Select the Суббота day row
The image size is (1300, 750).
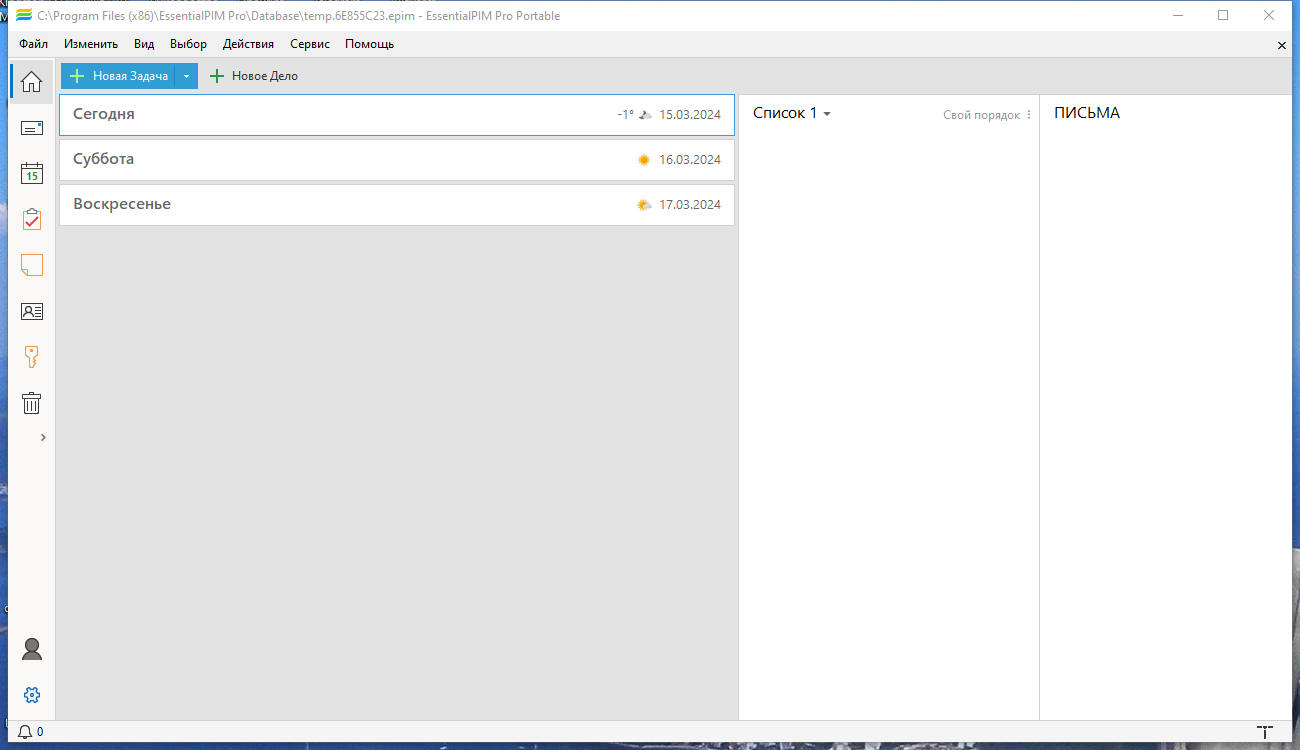pos(397,160)
